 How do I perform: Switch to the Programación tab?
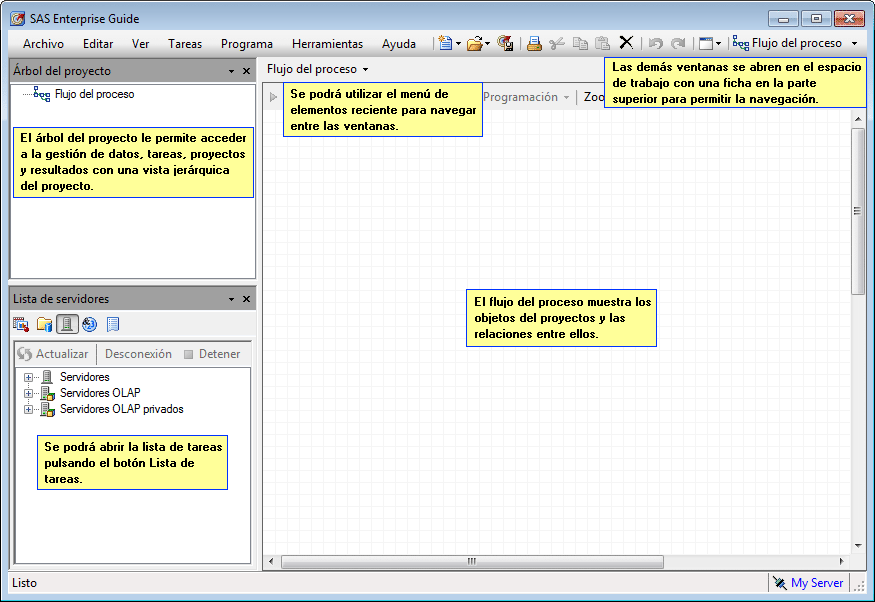point(521,97)
